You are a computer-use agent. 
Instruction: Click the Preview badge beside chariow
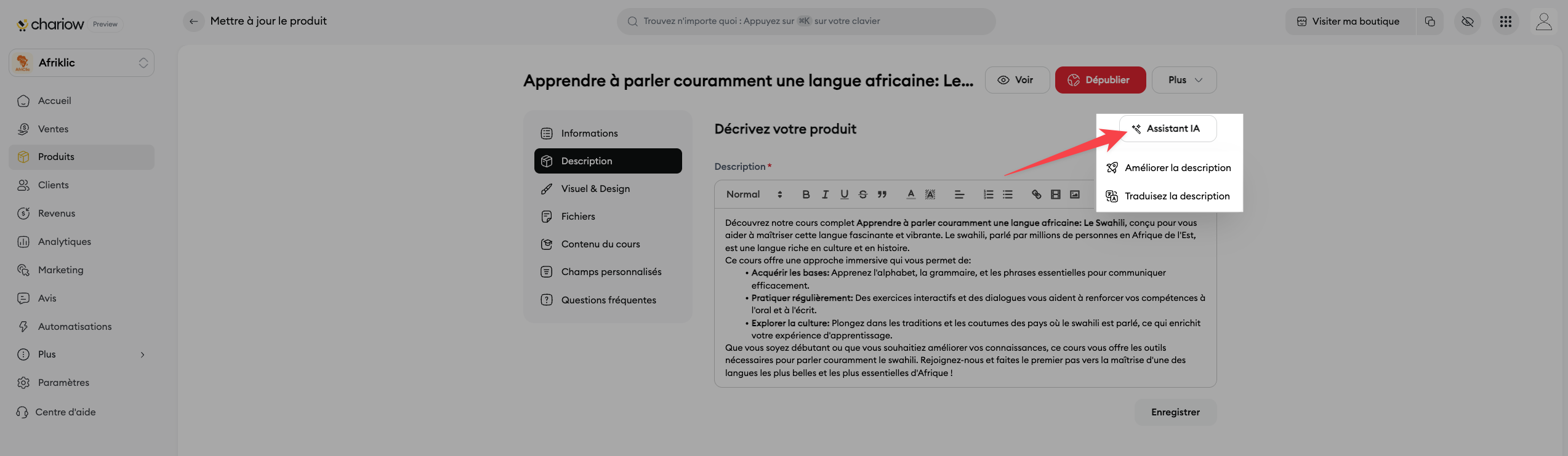click(105, 25)
